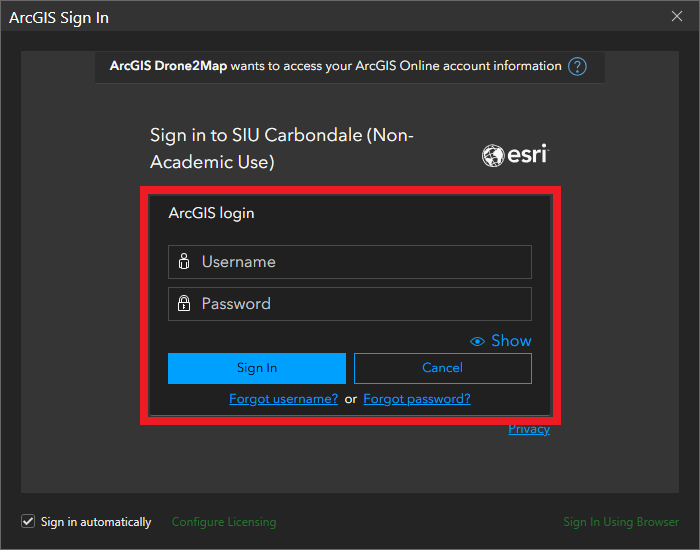The width and height of the screenshot is (700, 550).
Task: Close the ArcGIS Sign In dialog
Action: [676, 17]
